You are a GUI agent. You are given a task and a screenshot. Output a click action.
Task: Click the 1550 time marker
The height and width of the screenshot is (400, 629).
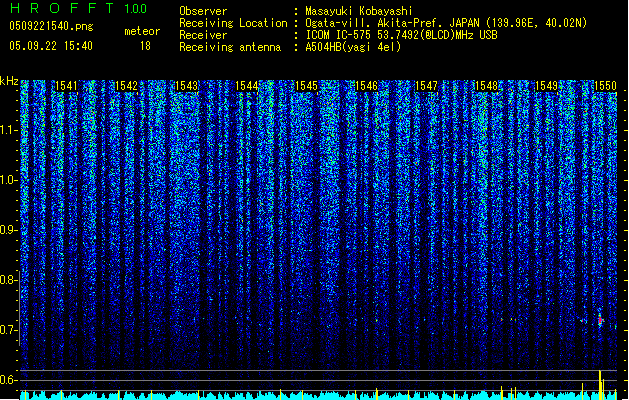click(605, 86)
